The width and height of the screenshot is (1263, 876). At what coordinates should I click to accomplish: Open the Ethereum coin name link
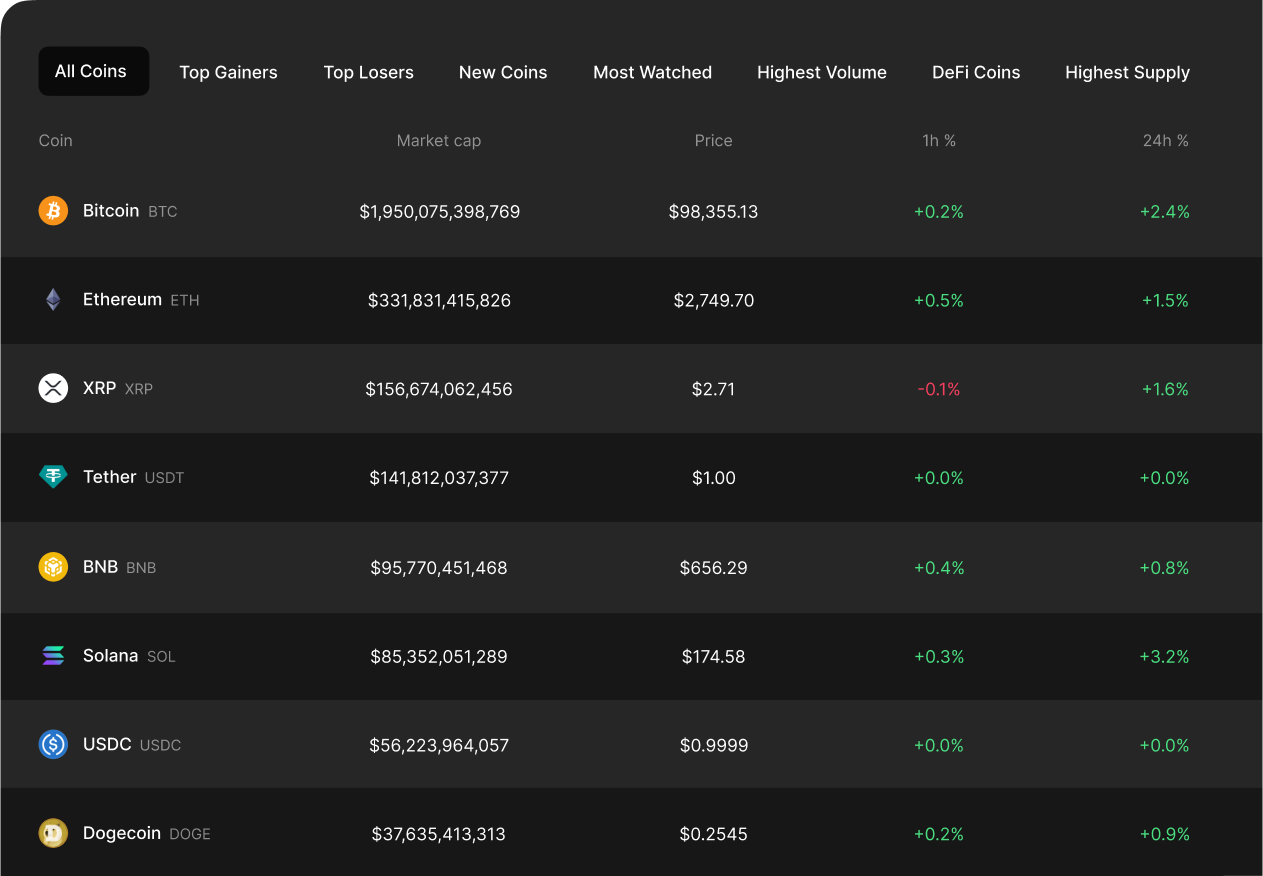(x=122, y=300)
